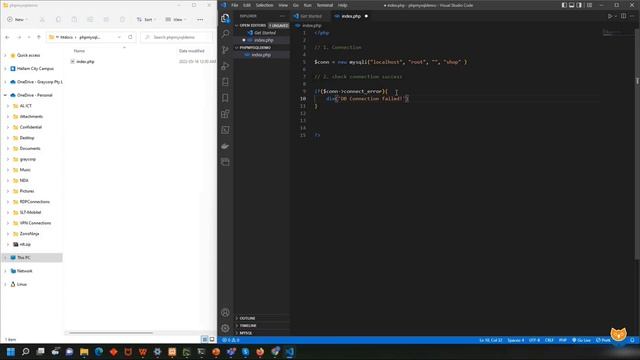Click the notifications bell in VS Code status bar
This screenshot has height=360, width=640.
click(x=632, y=340)
